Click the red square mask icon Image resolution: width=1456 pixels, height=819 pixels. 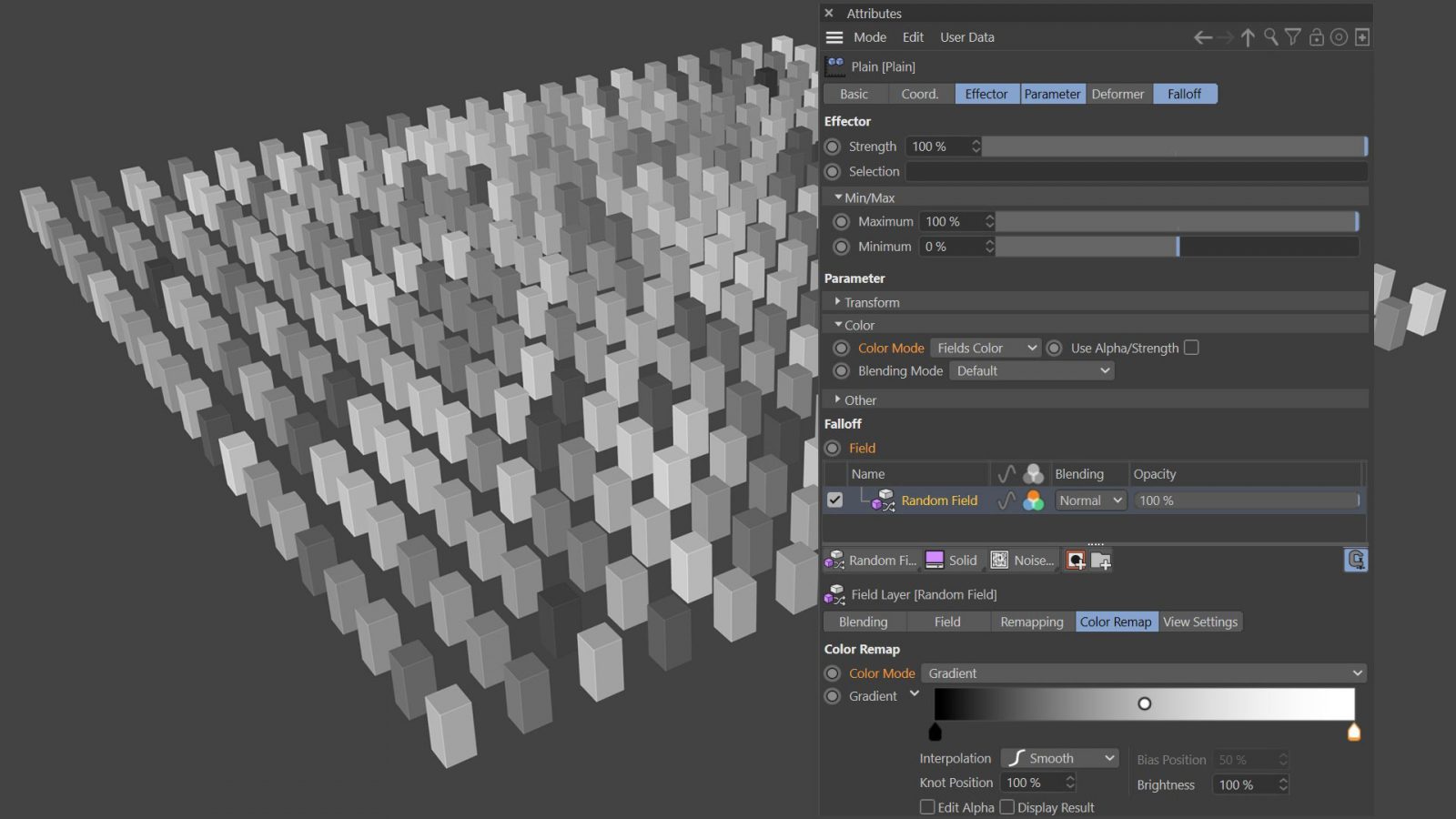click(1076, 561)
